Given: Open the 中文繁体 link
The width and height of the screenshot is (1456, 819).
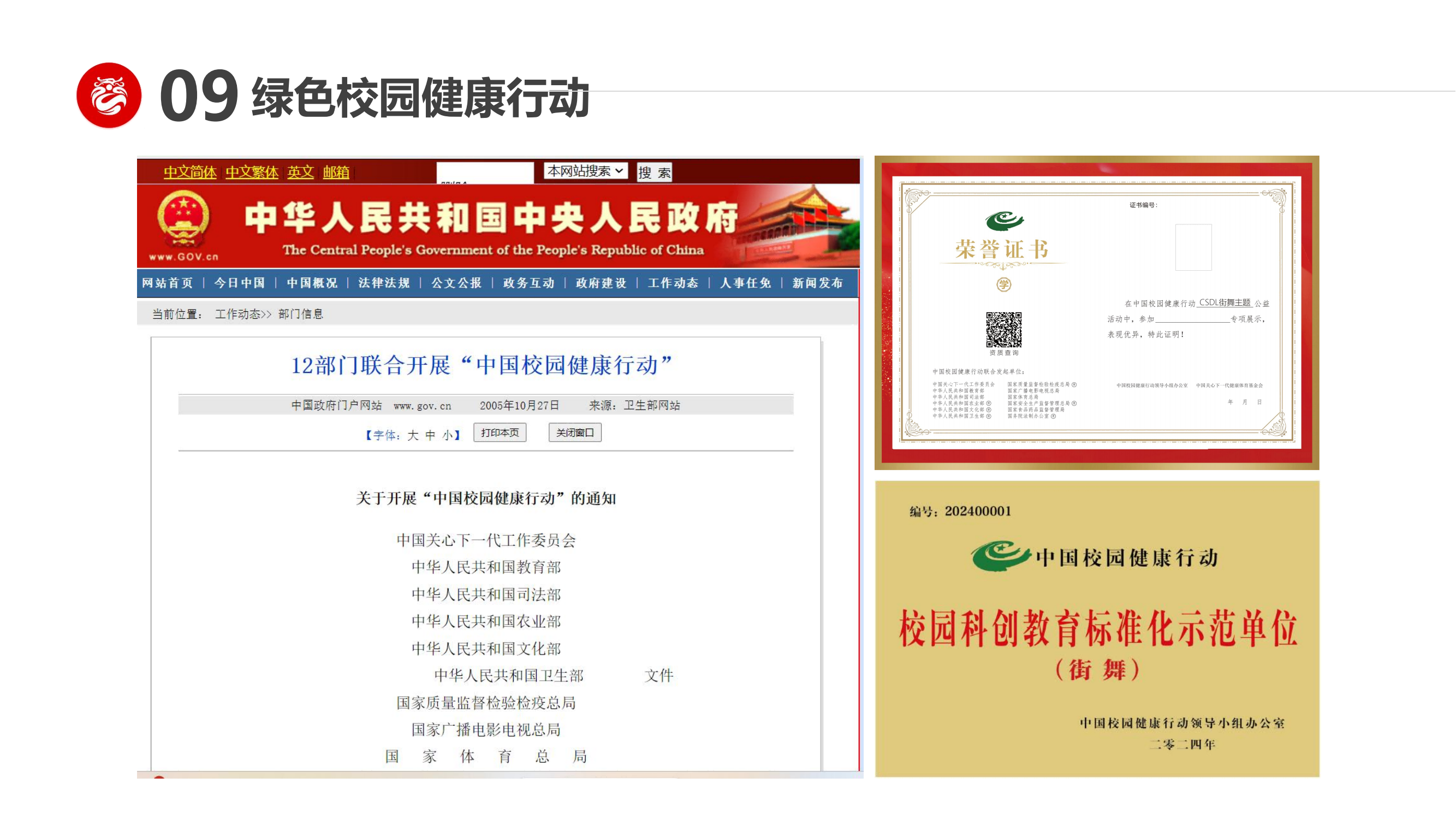Looking at the screenshot, I should [252, 173].
